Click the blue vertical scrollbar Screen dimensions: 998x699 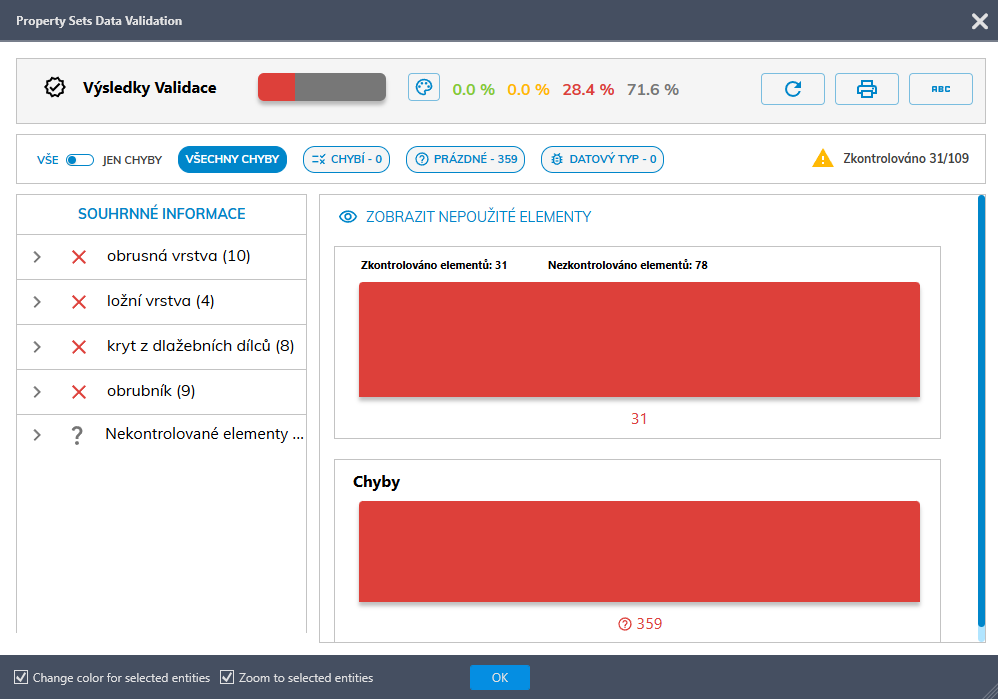click(x=981, y=410)
